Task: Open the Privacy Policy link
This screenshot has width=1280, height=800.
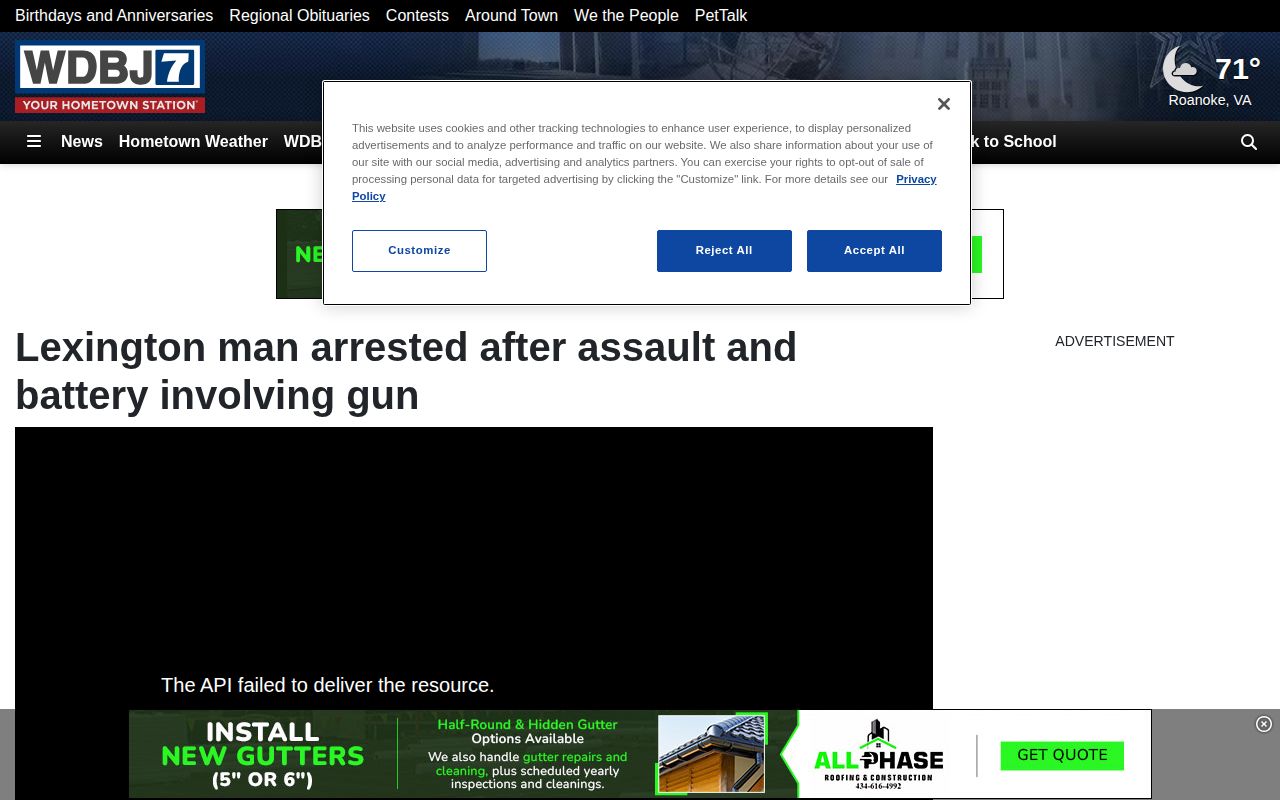Action: [x=916, y=179]
